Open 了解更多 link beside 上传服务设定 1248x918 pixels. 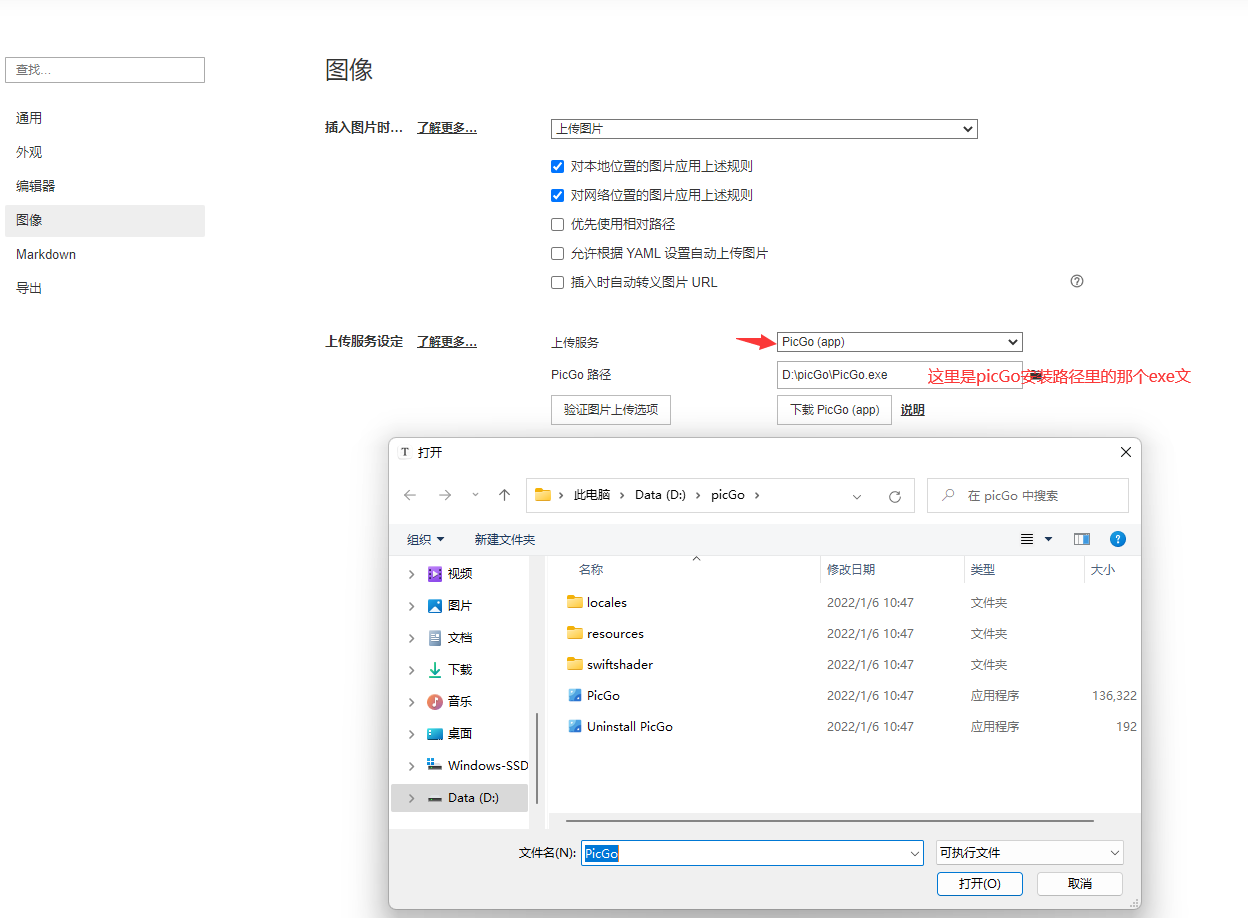[447, 342]
